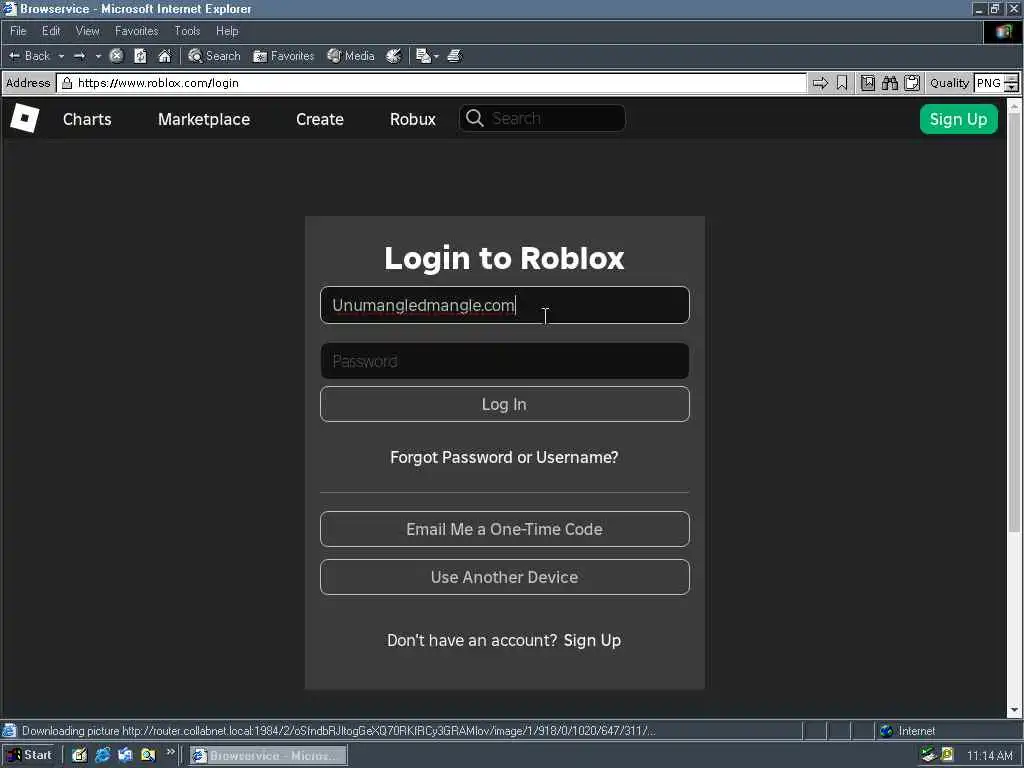Open the Back button history dropdown arrow
Image resolution: width=1024 pixels, height=768 pixels.
pyautogui.click(x=61, y=56)
